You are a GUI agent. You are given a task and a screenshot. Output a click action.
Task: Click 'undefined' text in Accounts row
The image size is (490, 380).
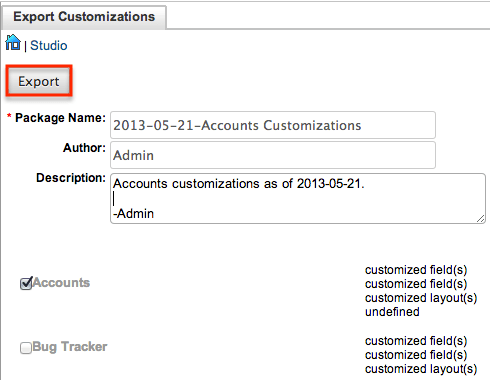click(392, 312)
